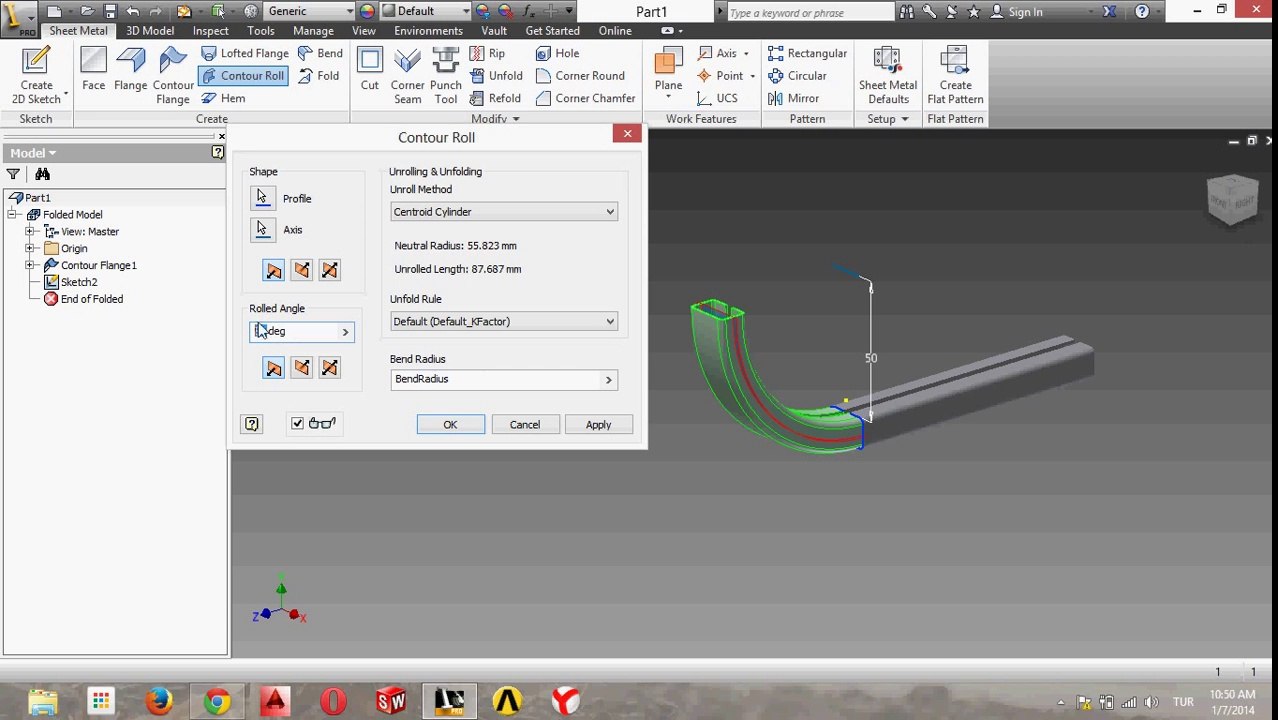Select the UCS tool

[717, 98]
